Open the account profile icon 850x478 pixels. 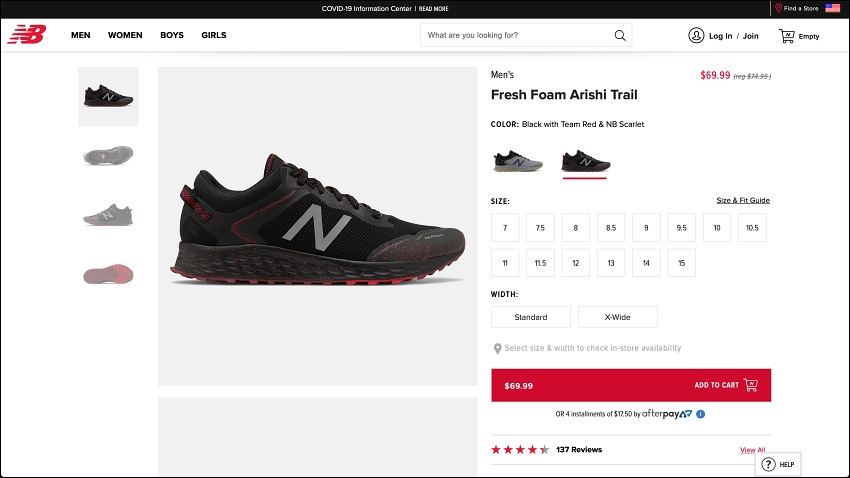tap(696, 35)
